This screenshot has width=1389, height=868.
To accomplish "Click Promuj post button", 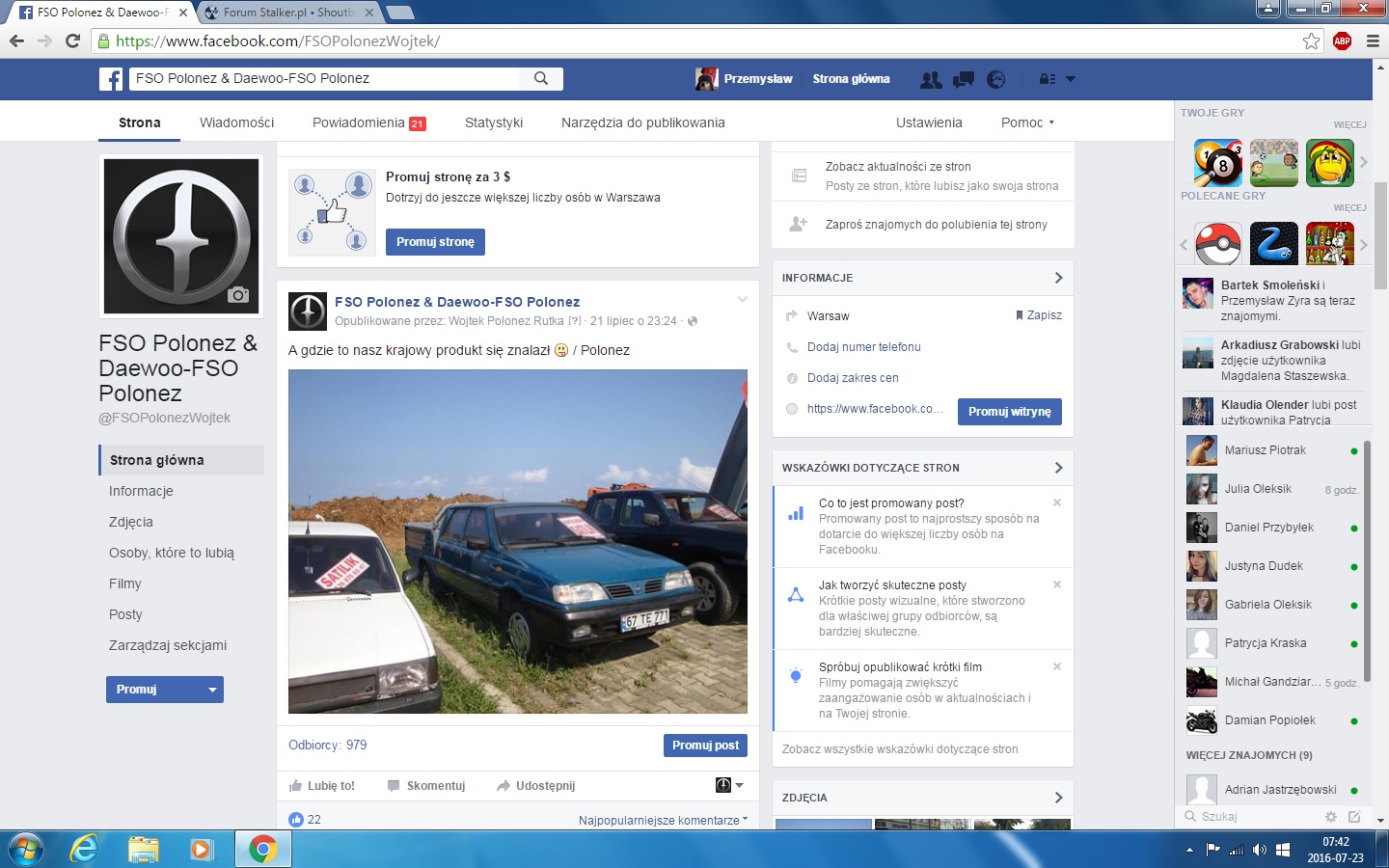I will click(705, 746).
